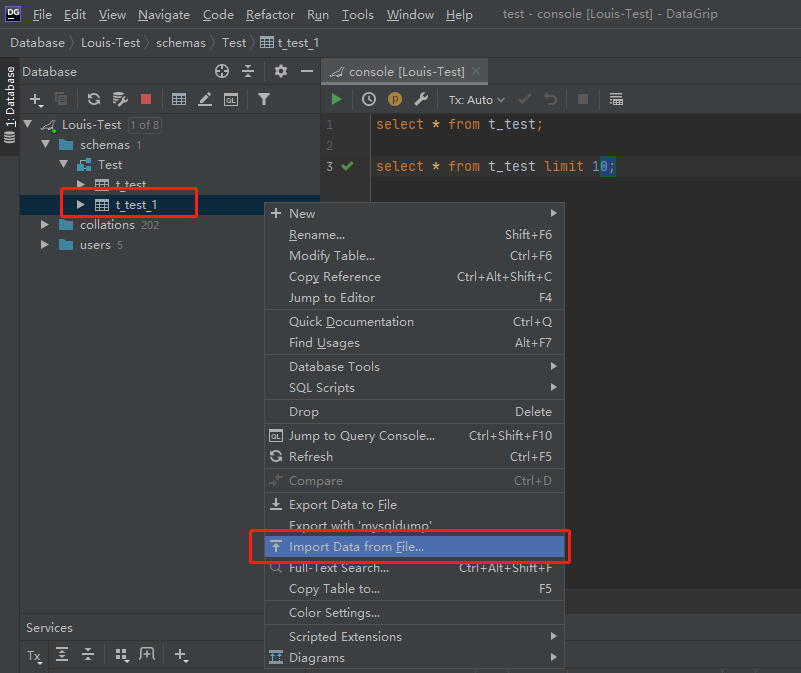Click editor line 1 select statement
The image size is (801, 673).
[x=459, y=125]
